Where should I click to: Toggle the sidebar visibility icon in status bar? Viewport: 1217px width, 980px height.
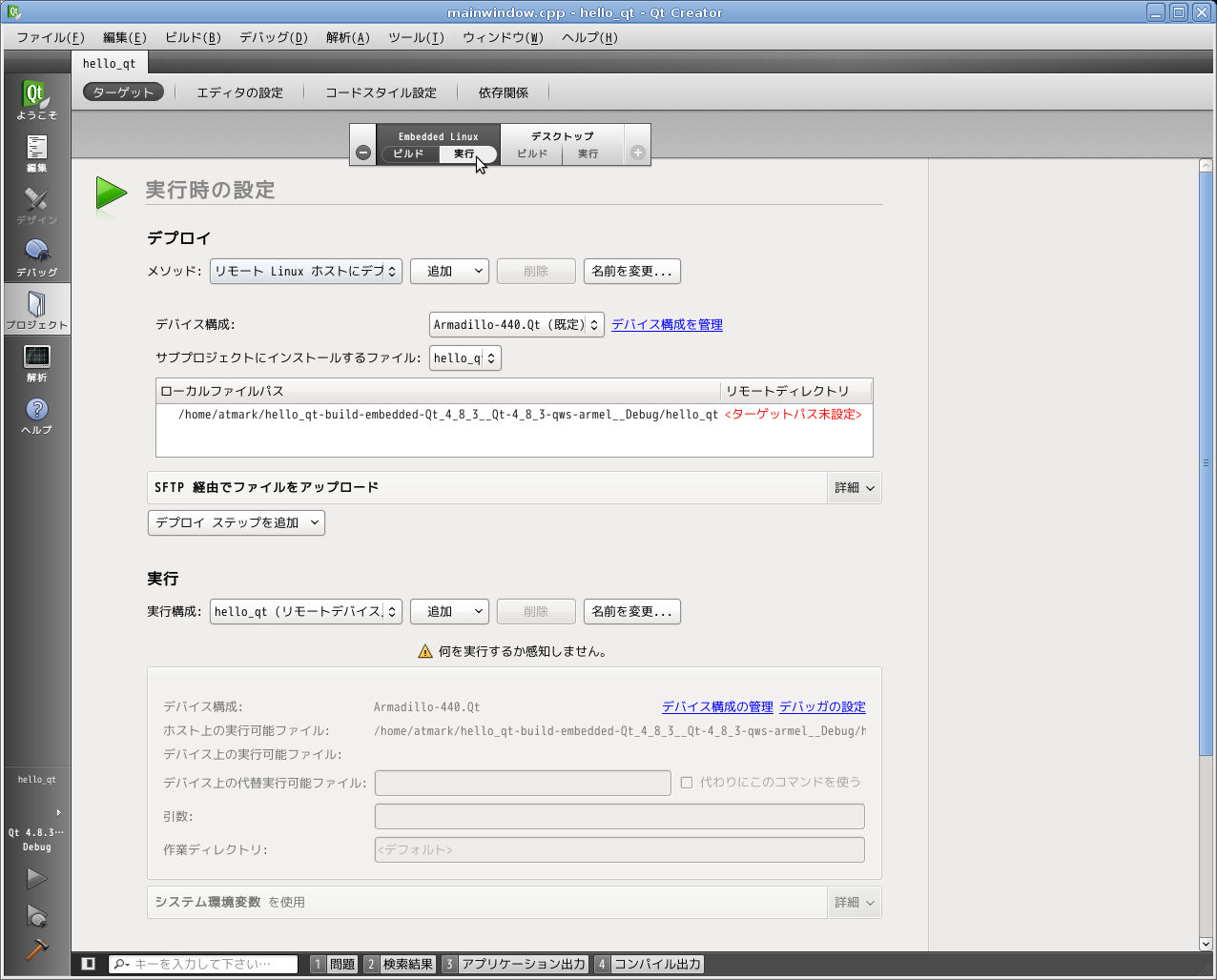click(88, 964)
